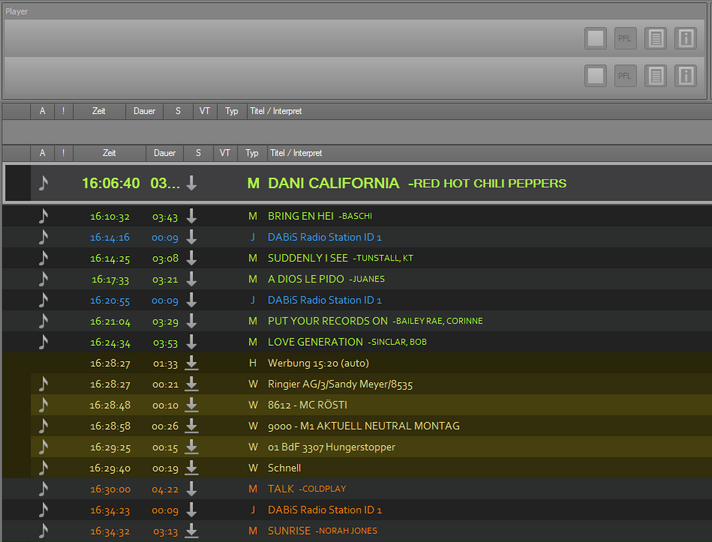Image resolution: width=712 pixels, height=542 pixels.
Task: Click the underlined arrow on Hungerstopper row
Action: pyautogui.click(x=192, y=447)
